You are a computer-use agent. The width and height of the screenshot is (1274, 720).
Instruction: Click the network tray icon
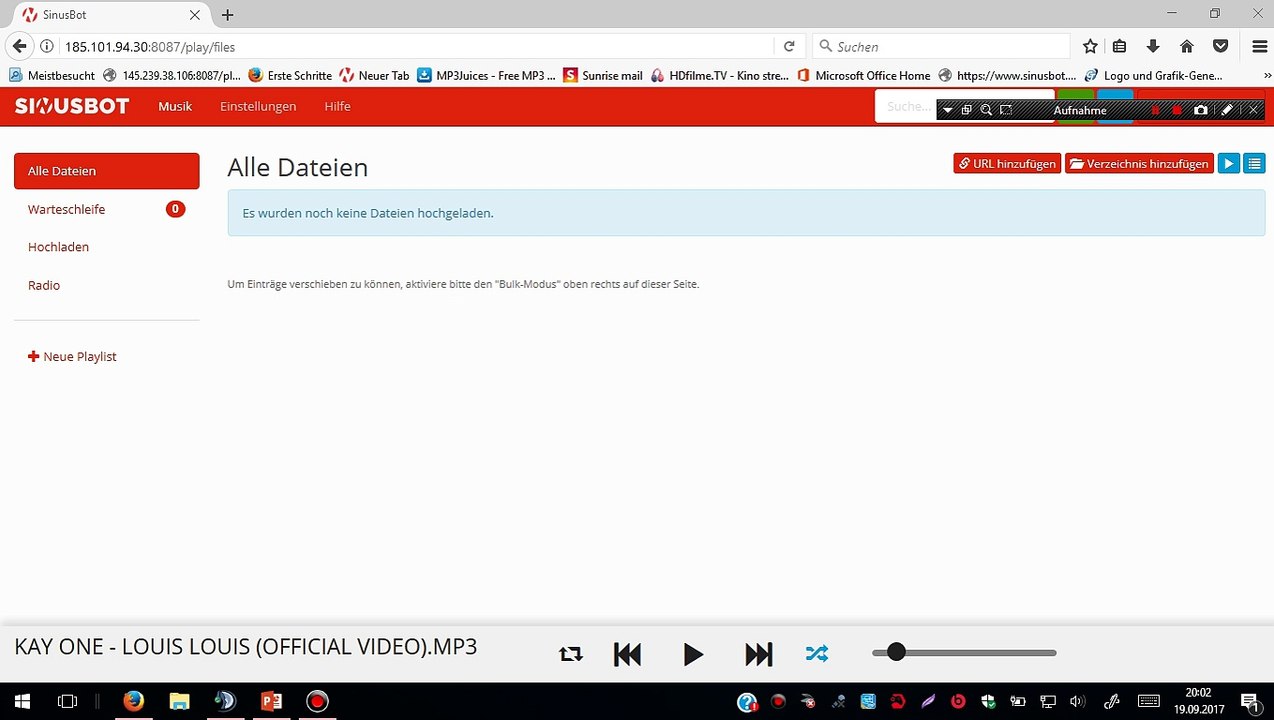[x=1048, y=701]
